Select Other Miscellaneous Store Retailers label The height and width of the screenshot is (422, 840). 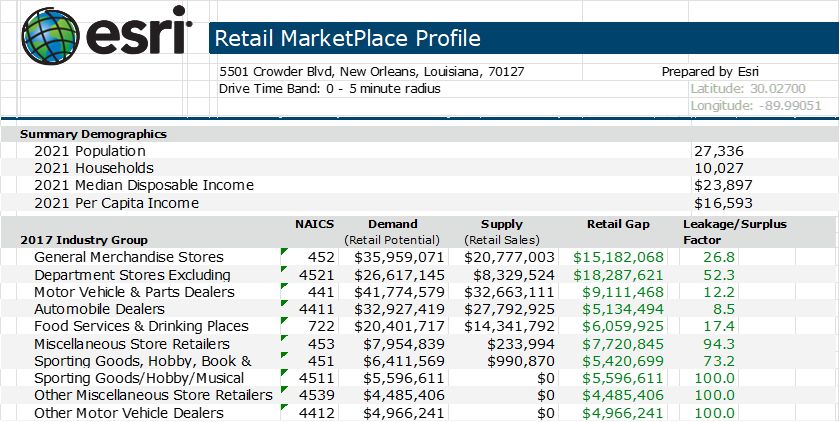pos(154,395)
